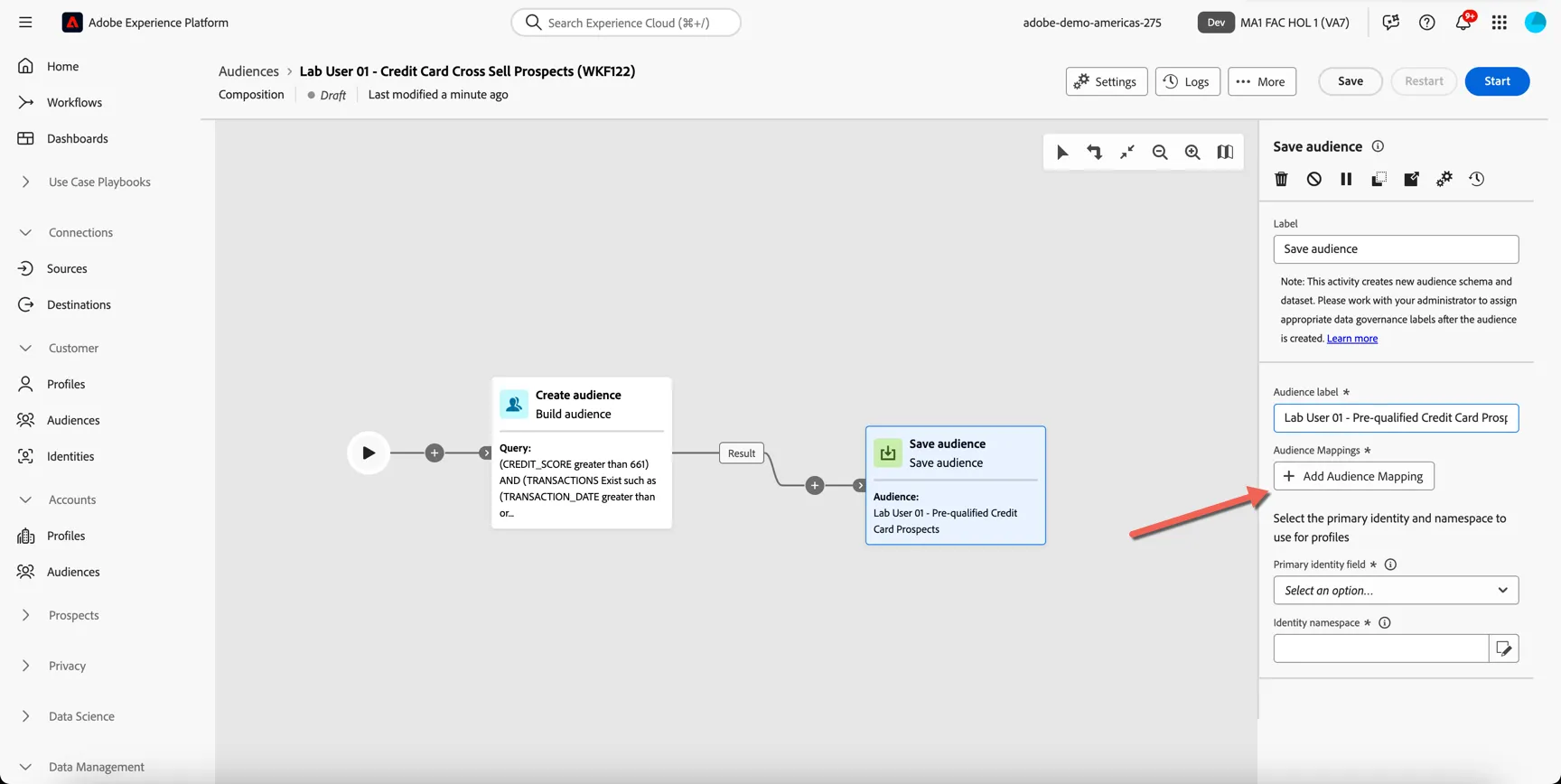Screen dimensions: 1561x784
Task: Open the Logs panel
Action: (x=1187, y=81)
